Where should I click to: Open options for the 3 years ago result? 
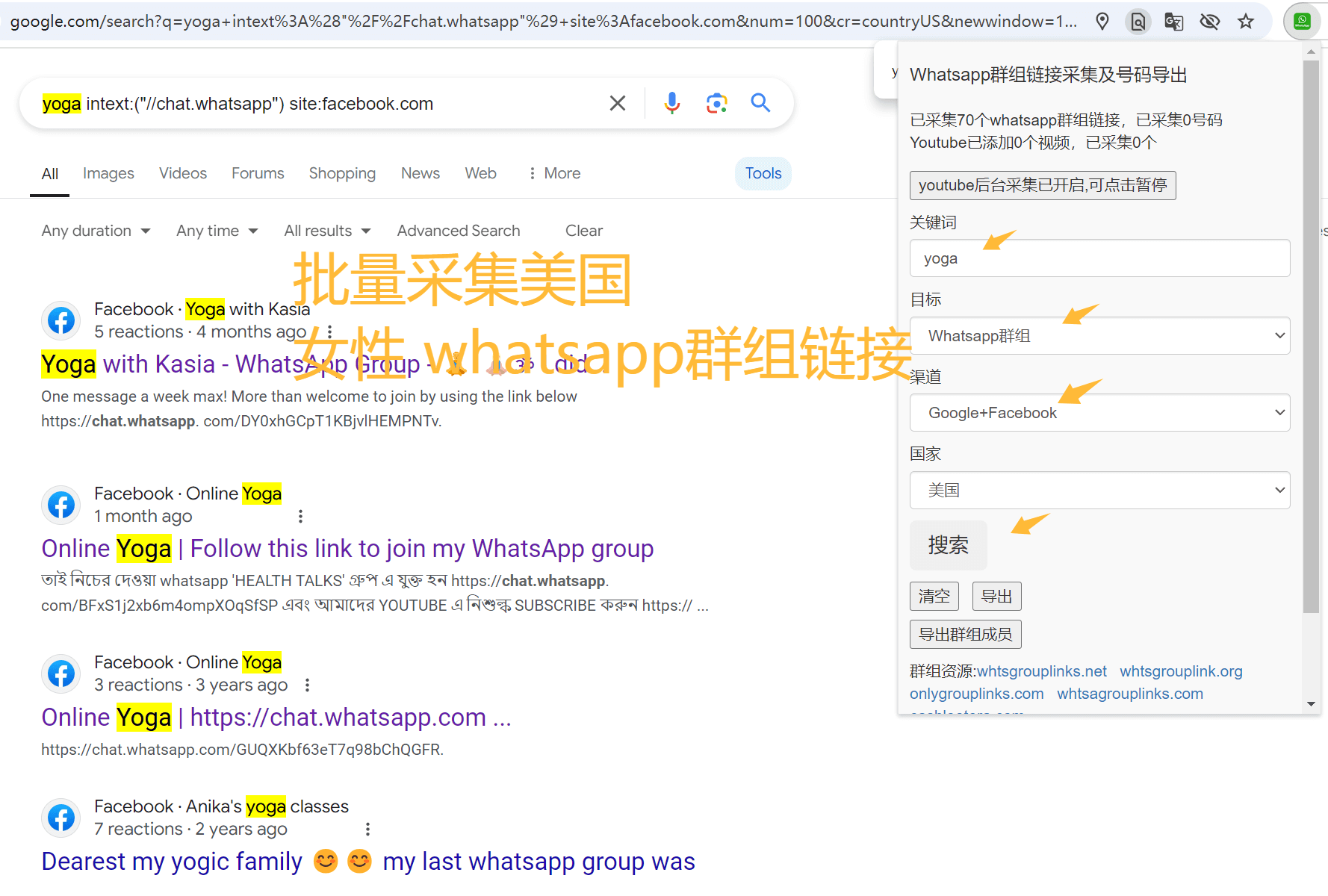307,685
